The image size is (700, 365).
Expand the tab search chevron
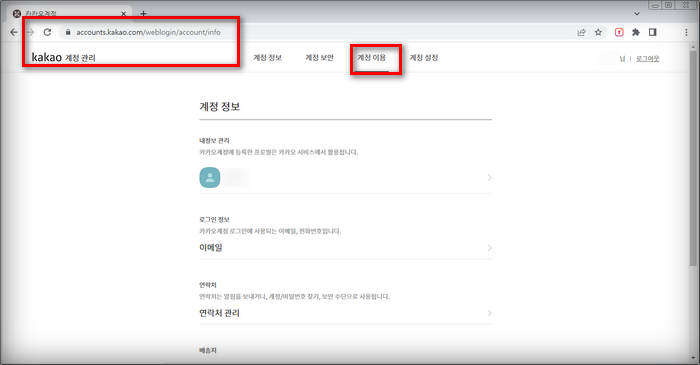(637, 14)
